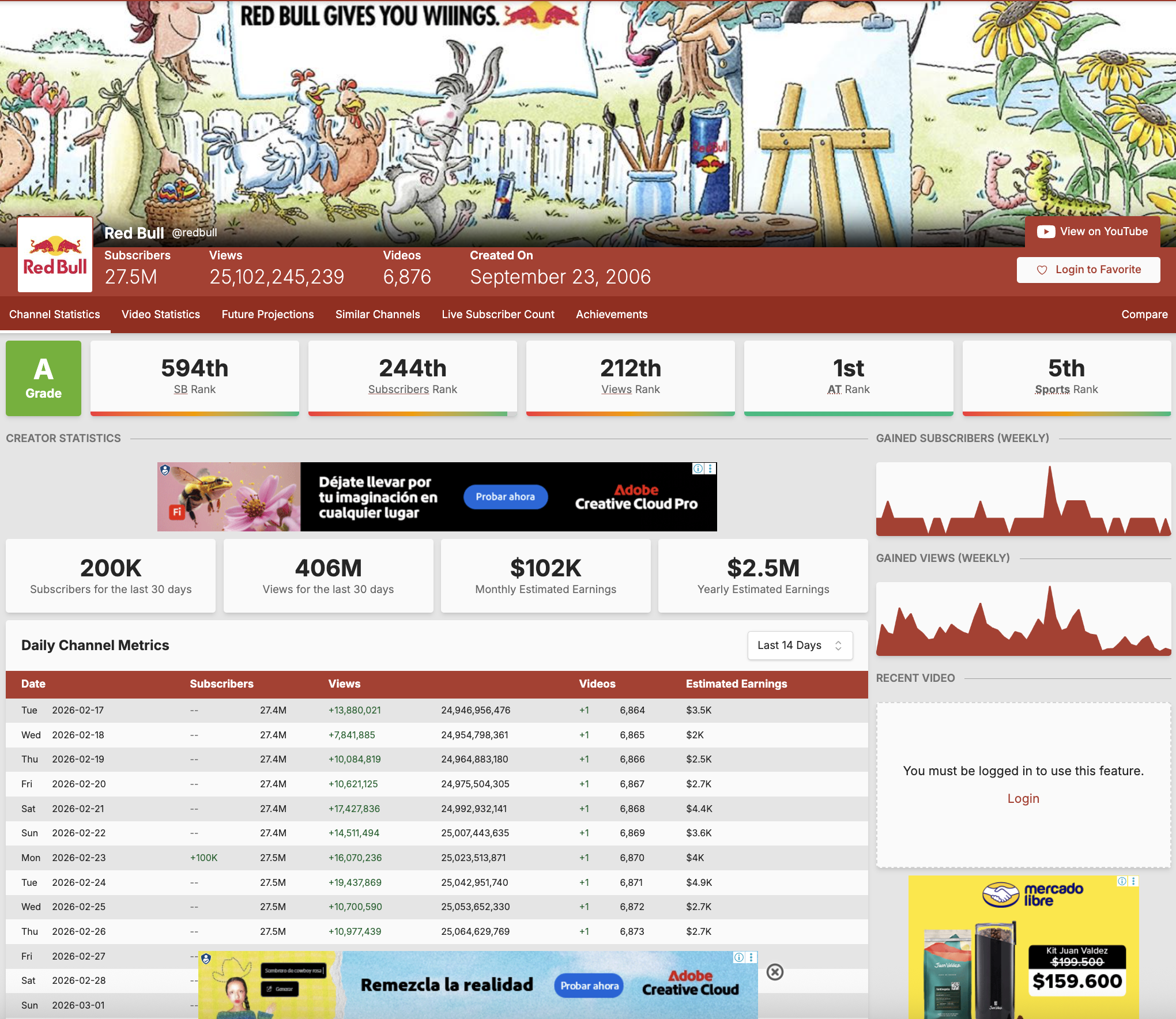The image size is (1176, 1019).
Task: Click the heart icon in Login to Favorite
Action: pos(1042,270)
